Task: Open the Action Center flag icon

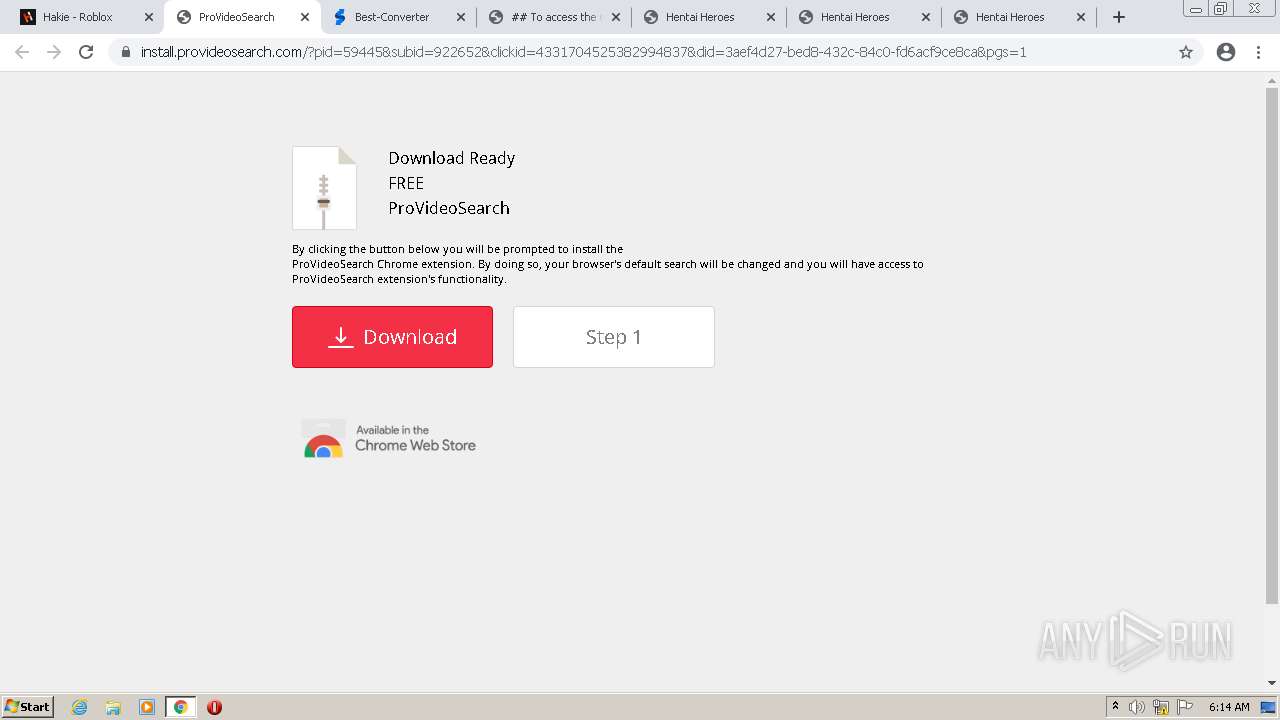Action: click(x=1185, y=707)
